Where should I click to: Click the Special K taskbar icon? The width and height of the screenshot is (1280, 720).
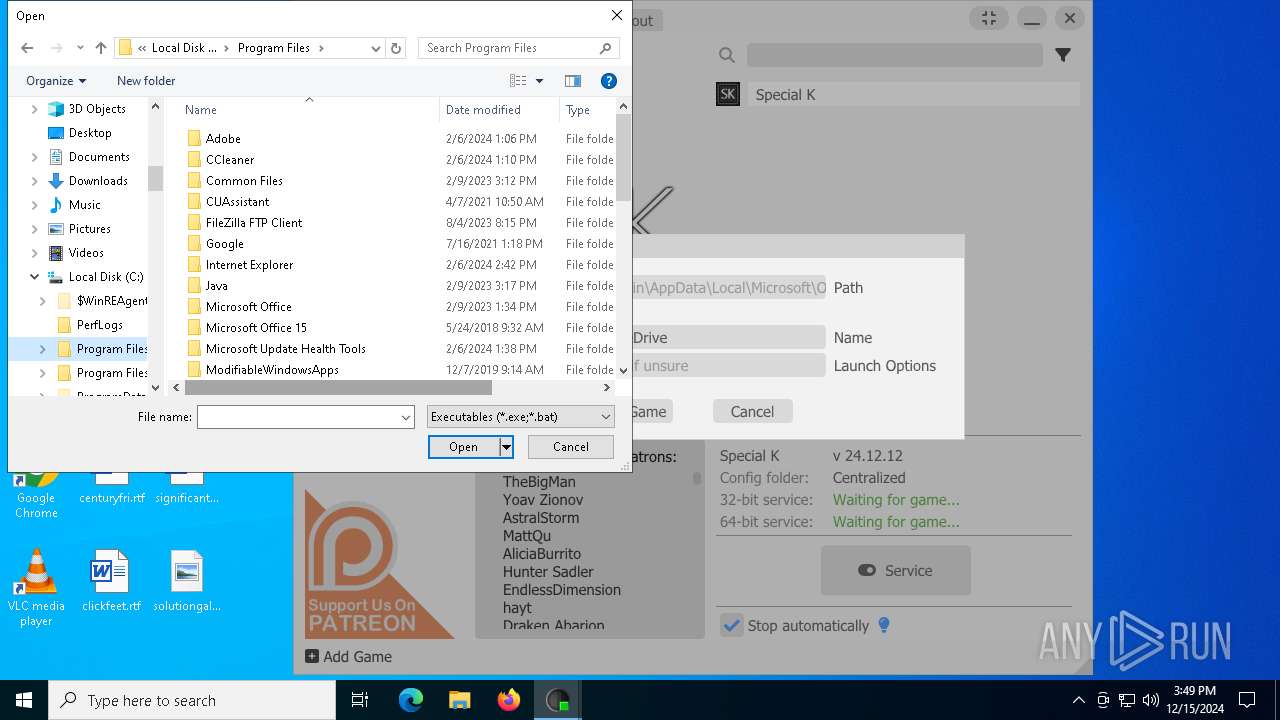558,700
